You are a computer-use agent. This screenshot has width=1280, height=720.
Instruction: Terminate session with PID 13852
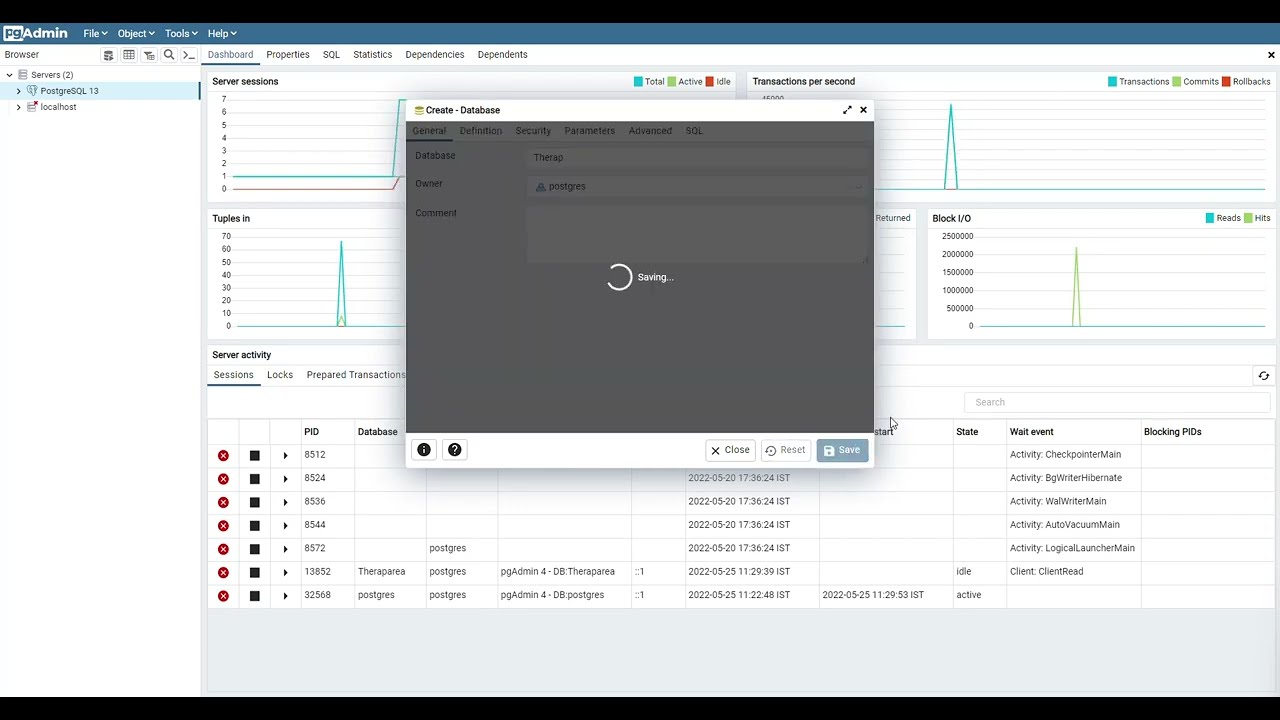223,572
